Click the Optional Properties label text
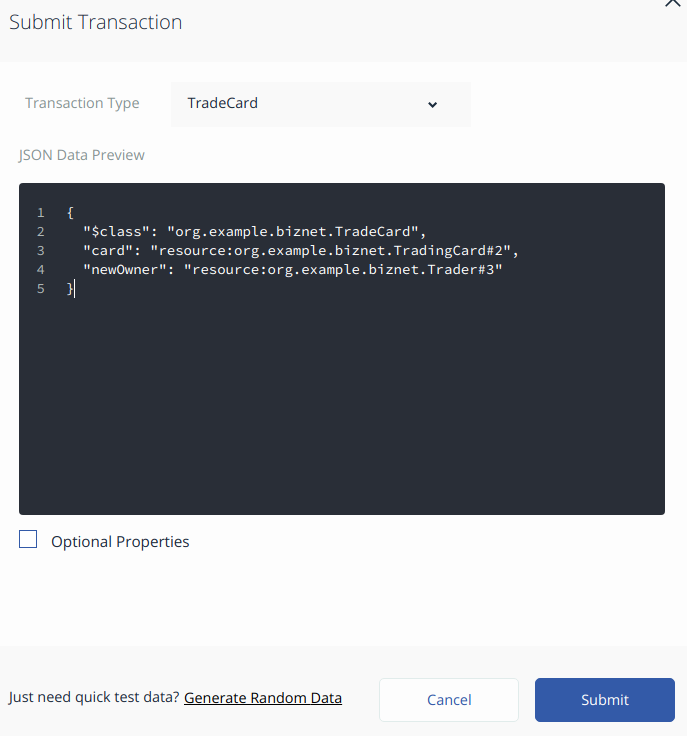This screenshot has height=736, width=687. pyautogui.click(x=120, y=542)
